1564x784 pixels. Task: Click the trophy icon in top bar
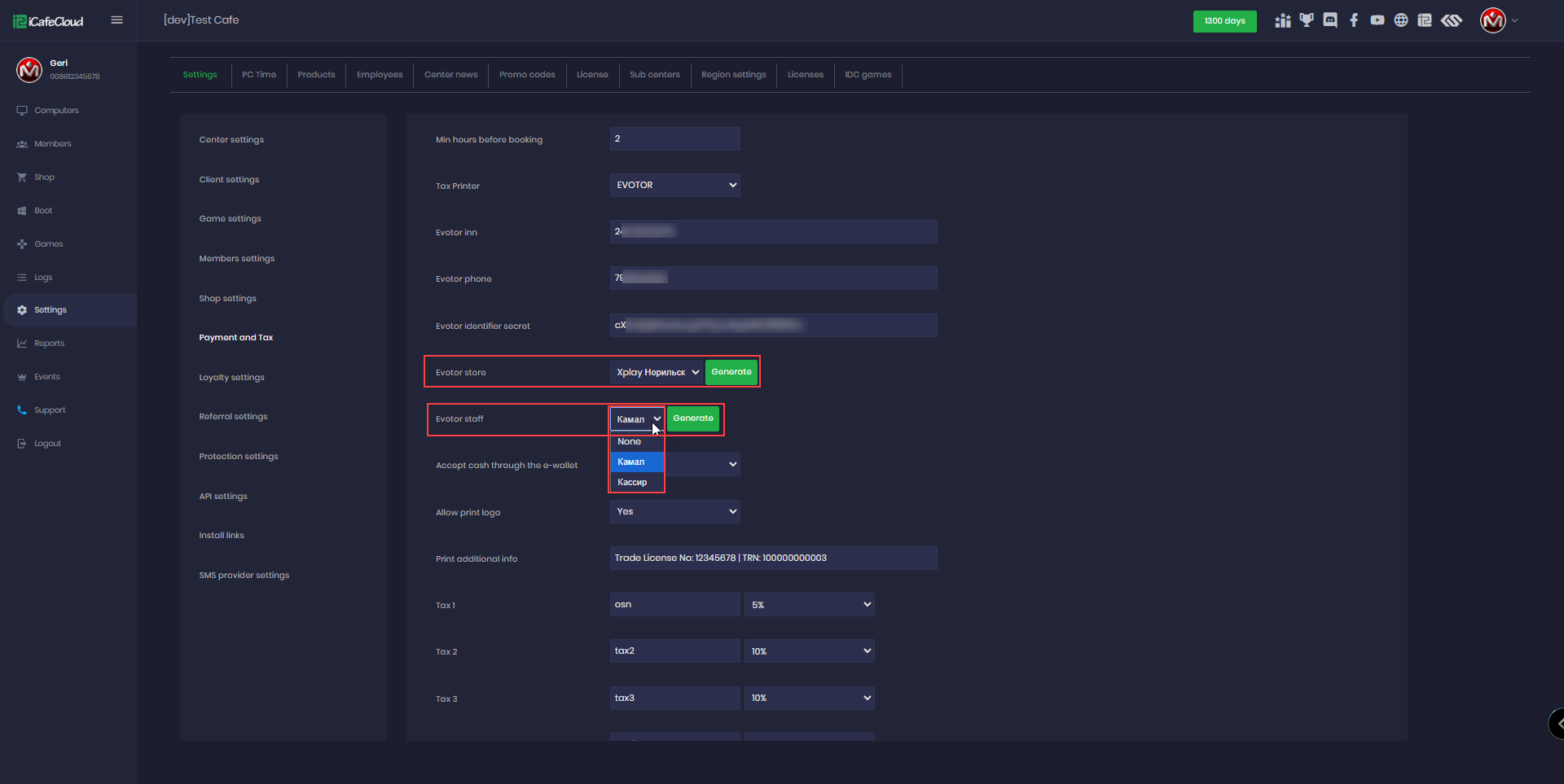tap(1307, 20)
